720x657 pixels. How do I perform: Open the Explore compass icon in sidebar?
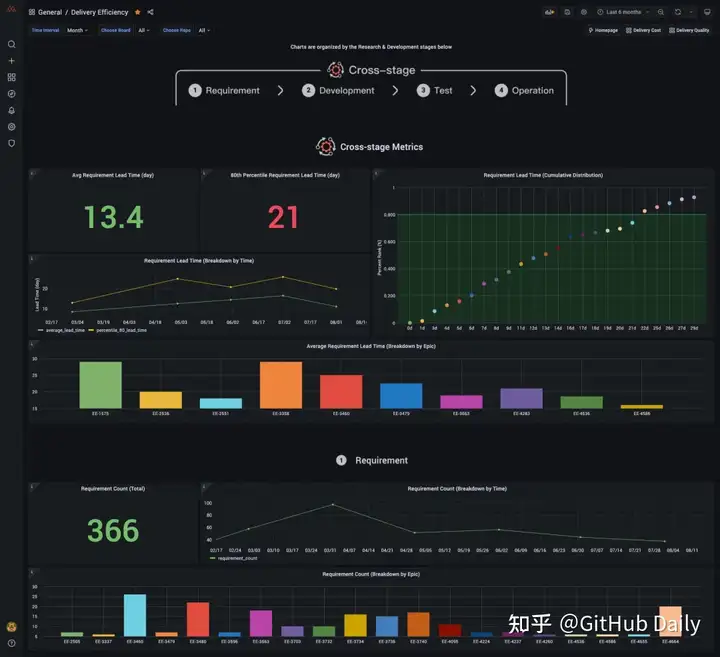(12, 94)
